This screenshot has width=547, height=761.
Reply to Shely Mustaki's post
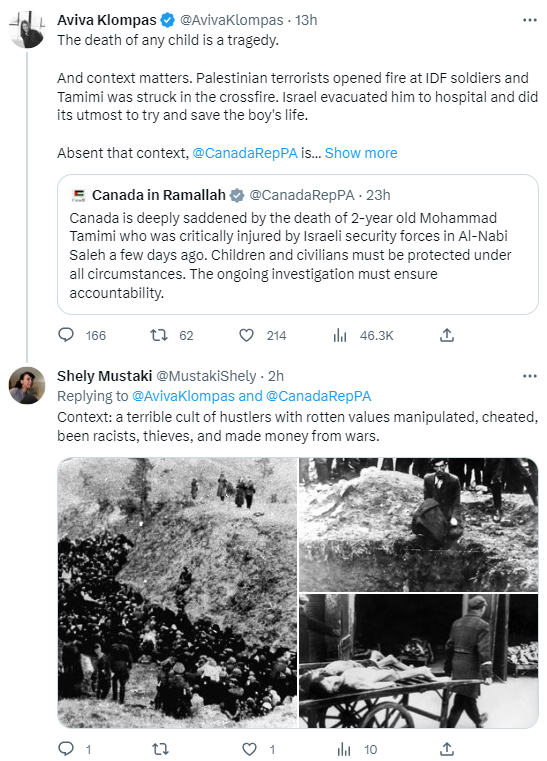[66, 749]
